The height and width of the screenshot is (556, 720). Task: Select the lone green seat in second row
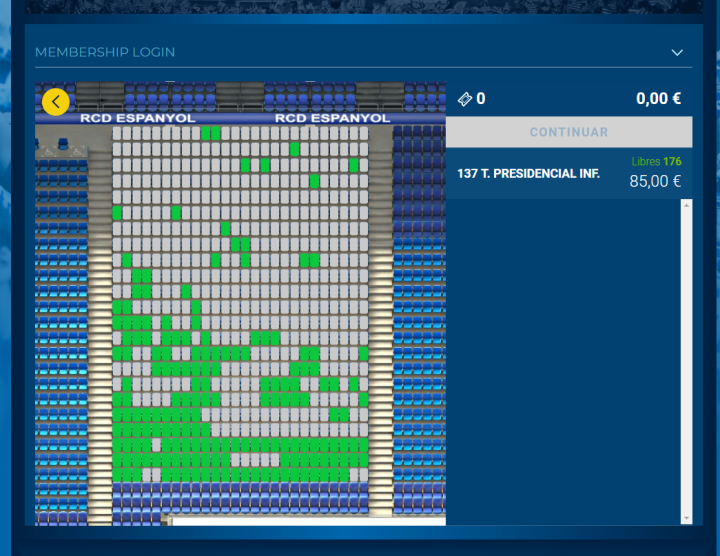294,149
